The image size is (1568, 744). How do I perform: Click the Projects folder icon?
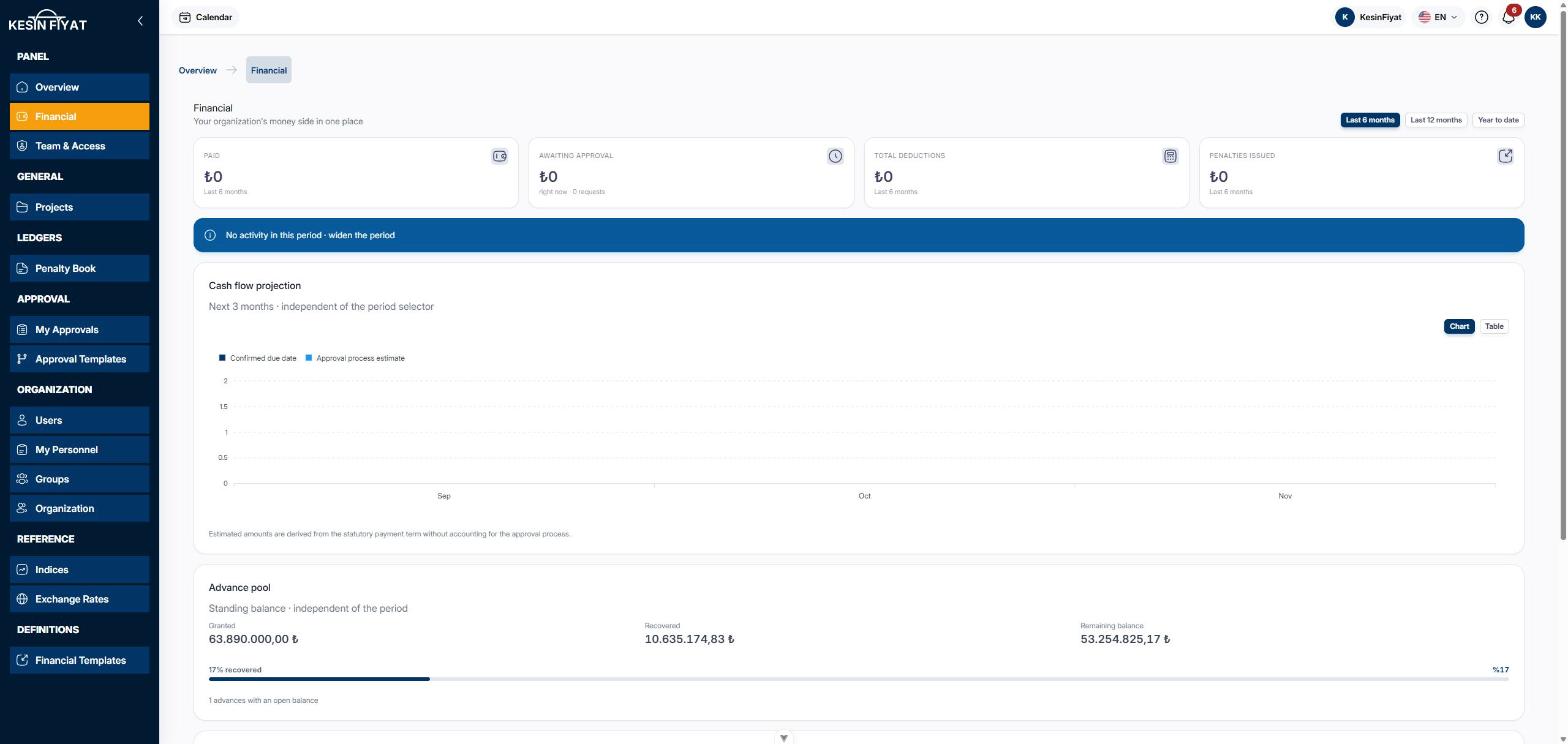click(23, 207)
